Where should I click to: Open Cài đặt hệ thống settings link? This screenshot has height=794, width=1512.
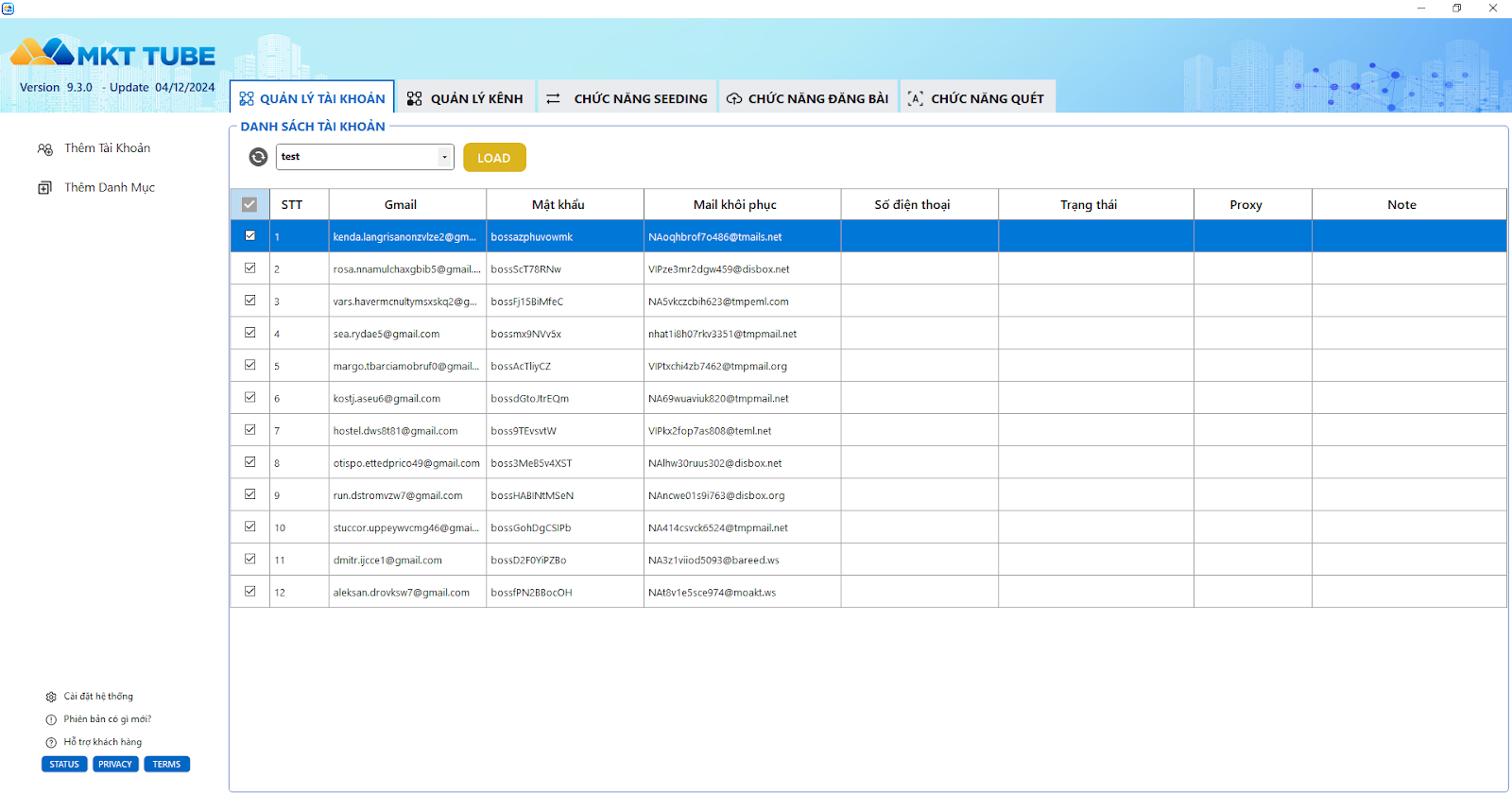point(98,697)
